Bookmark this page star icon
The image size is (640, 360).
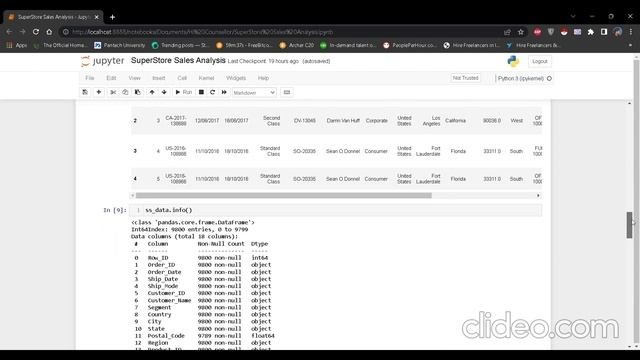[521, 32]
